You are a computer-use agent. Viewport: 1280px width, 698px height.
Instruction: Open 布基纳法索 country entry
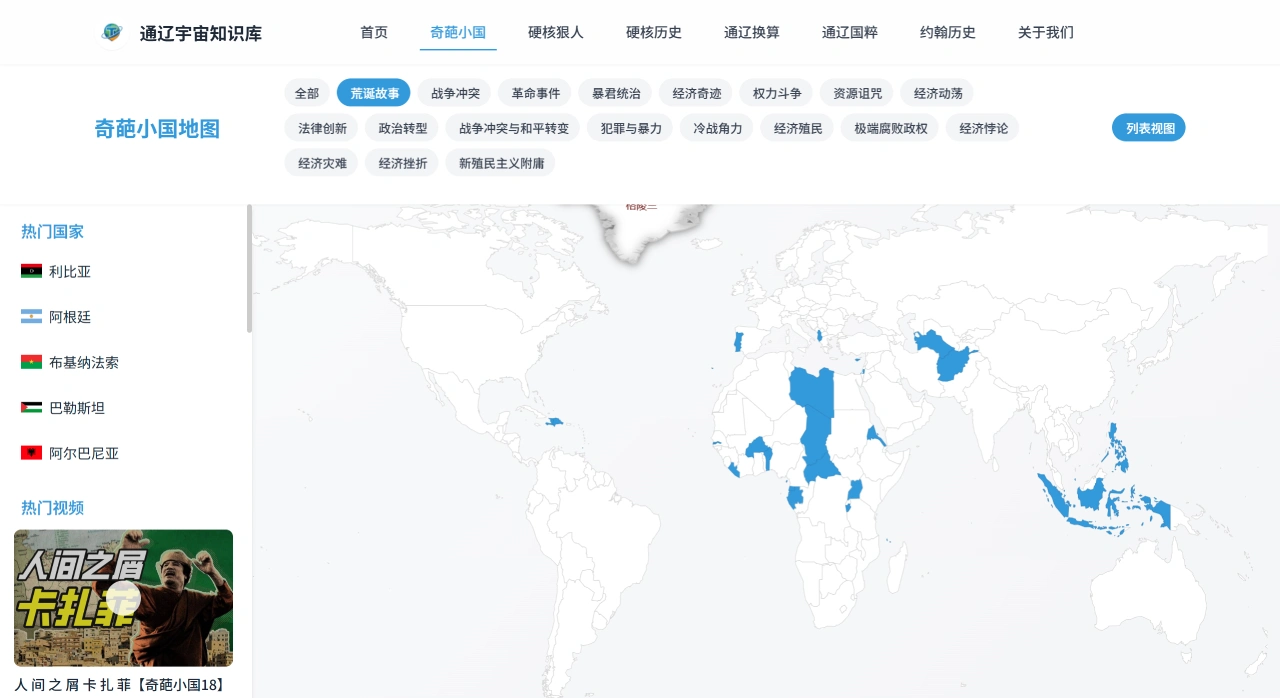84,362
